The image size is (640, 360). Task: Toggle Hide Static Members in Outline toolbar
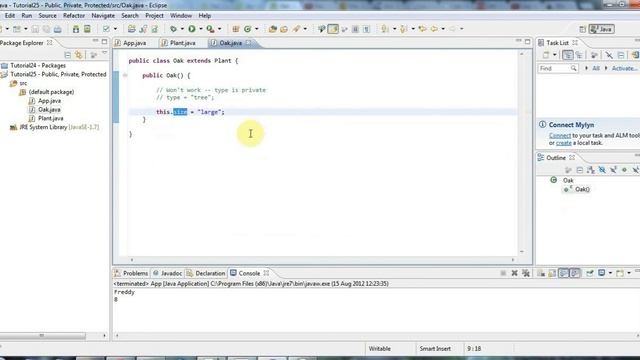pos(613,170)
